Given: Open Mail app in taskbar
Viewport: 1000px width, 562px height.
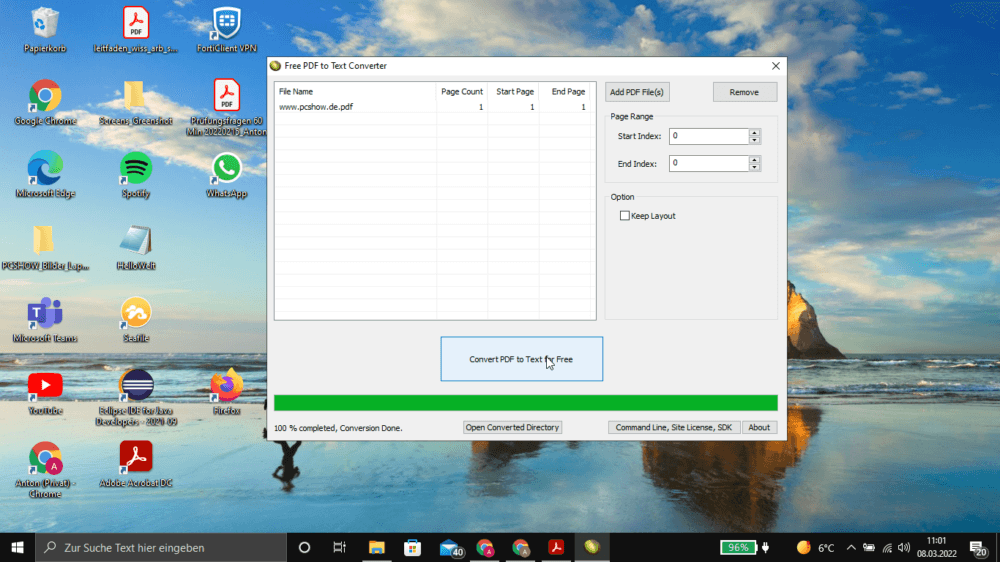Looking at the screenshot, I should pyautogui.click(x=450, y=547).
